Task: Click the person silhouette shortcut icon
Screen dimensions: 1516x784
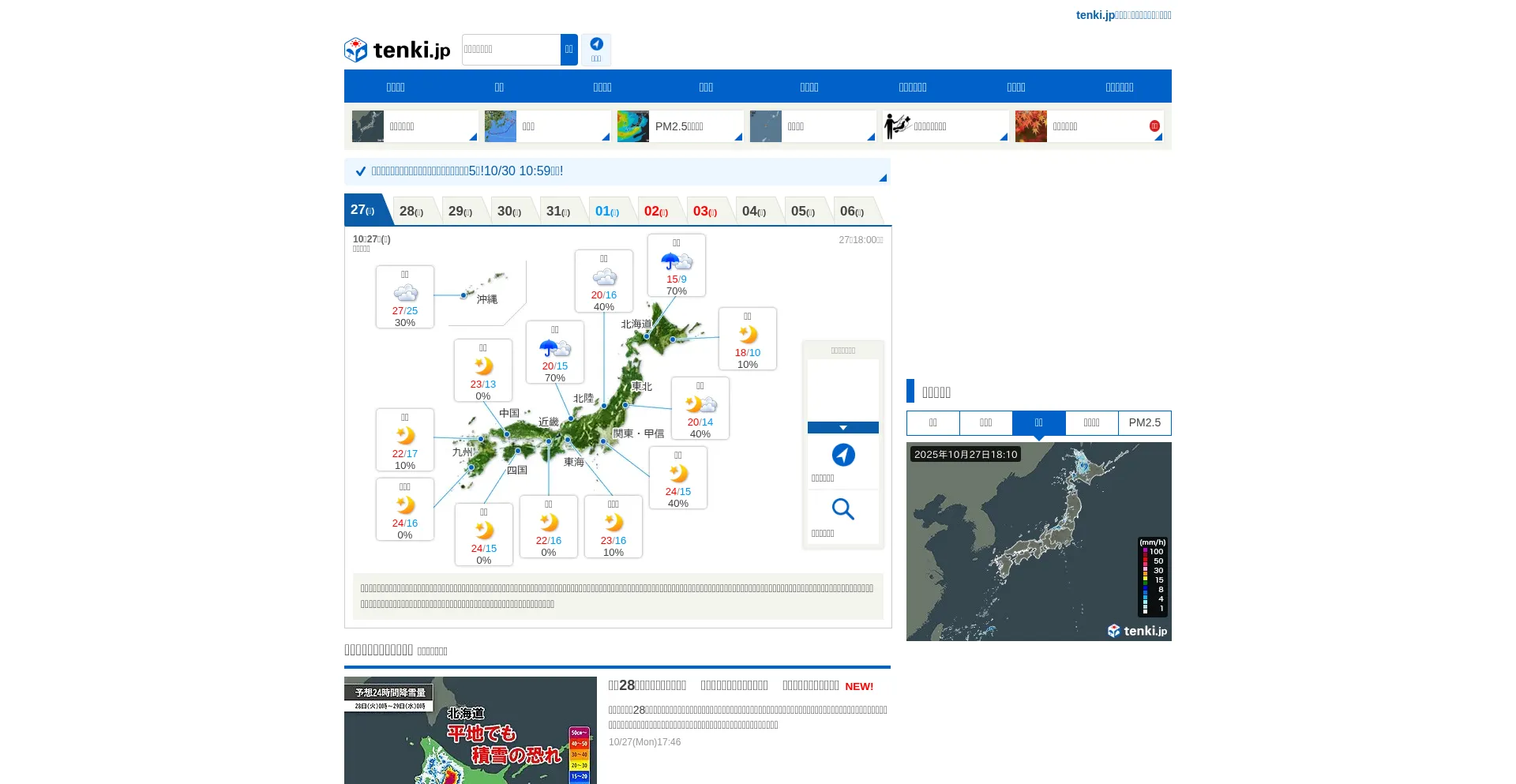Action: click(897, 126)
